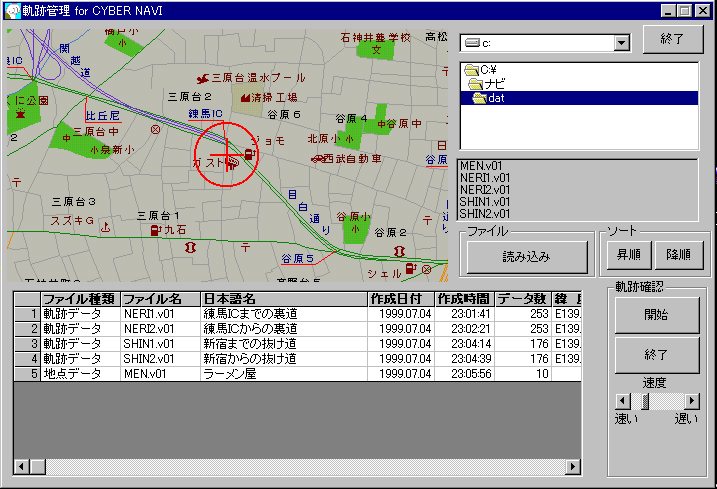Viewport: 717px width, 489px height.
Task: Sort ascending with 昇順 button
Action: pos(629,255)
